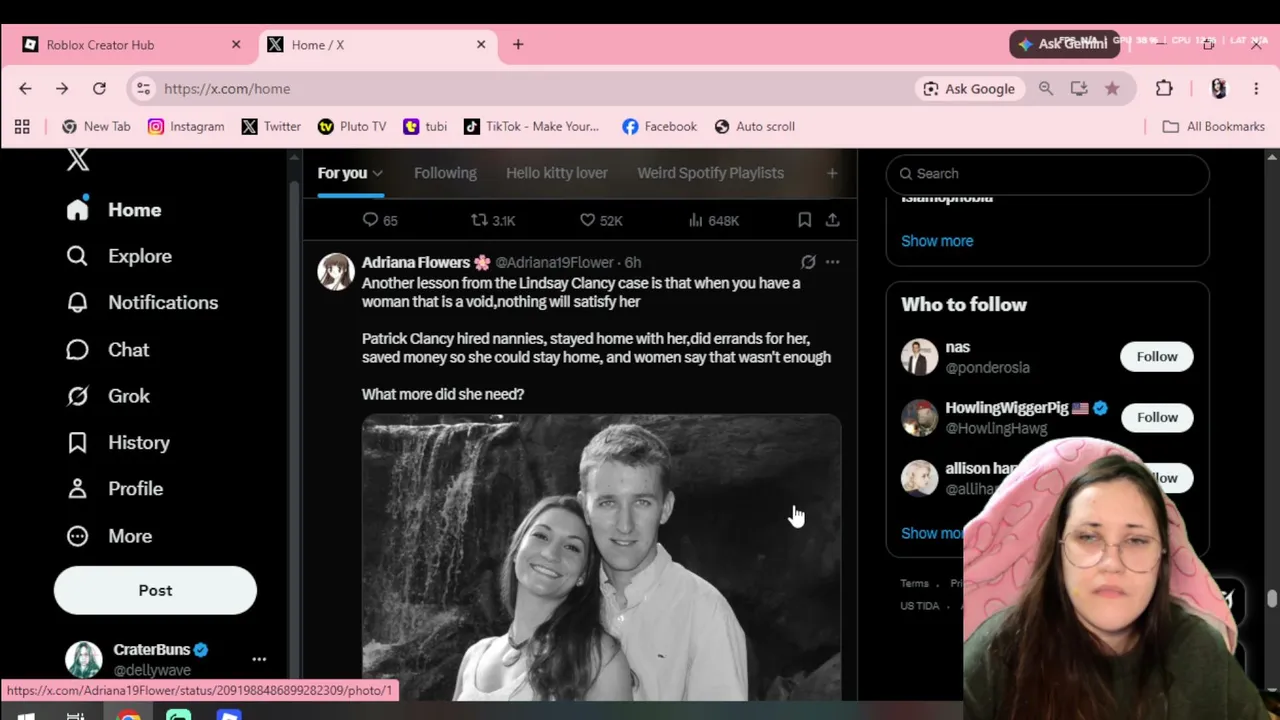Open Adriana Flowers' profile avatar
This screenshot has width=1280, height=720.
(336, 271)
